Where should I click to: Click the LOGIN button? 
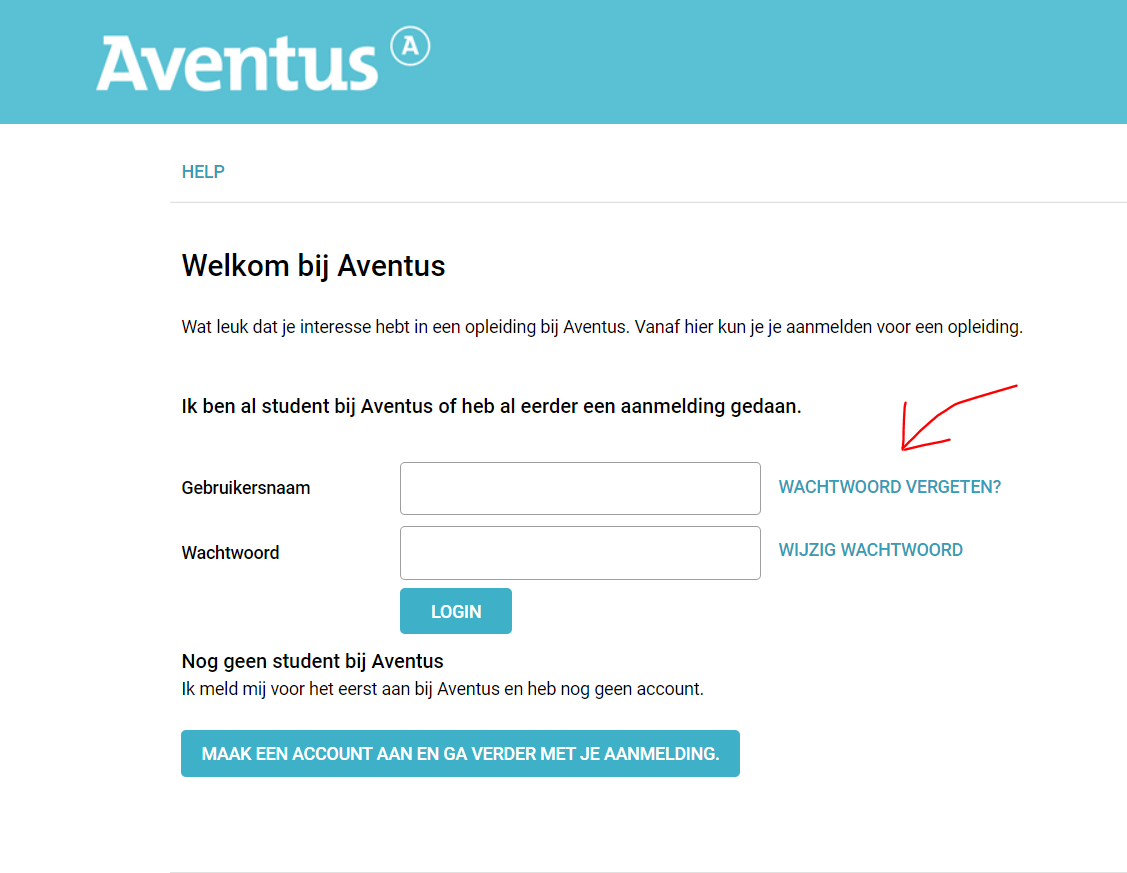(x=456, y=611)
